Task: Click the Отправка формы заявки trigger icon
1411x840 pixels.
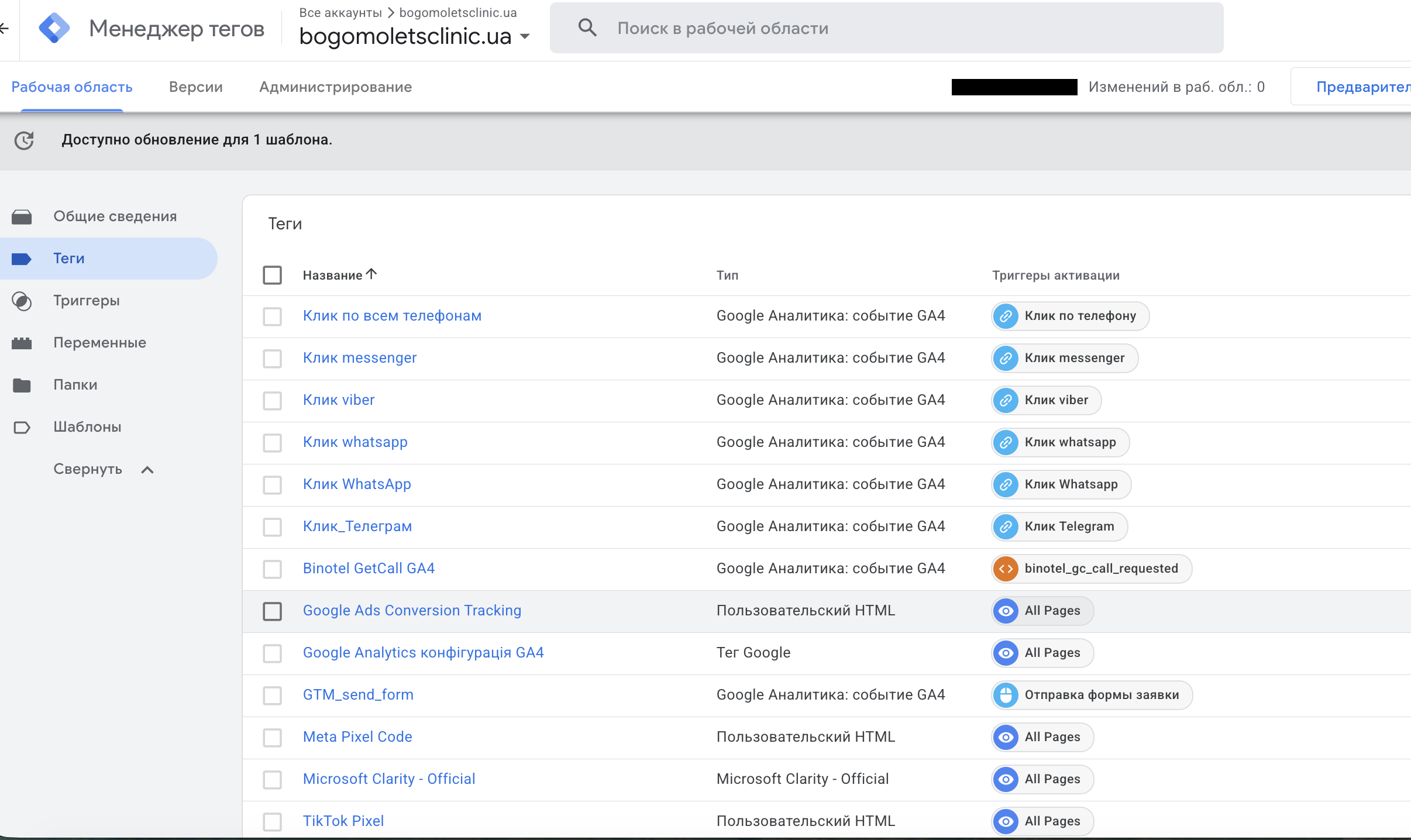Action: [x=1006, y=695]
